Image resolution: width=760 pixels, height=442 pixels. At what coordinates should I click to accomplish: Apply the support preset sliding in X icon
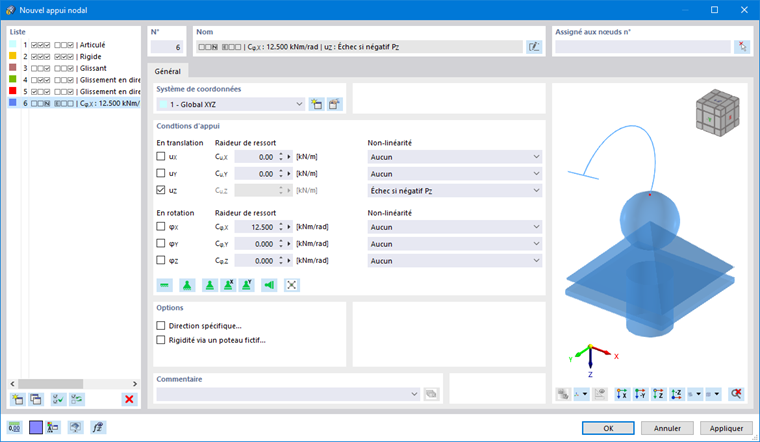228,285
